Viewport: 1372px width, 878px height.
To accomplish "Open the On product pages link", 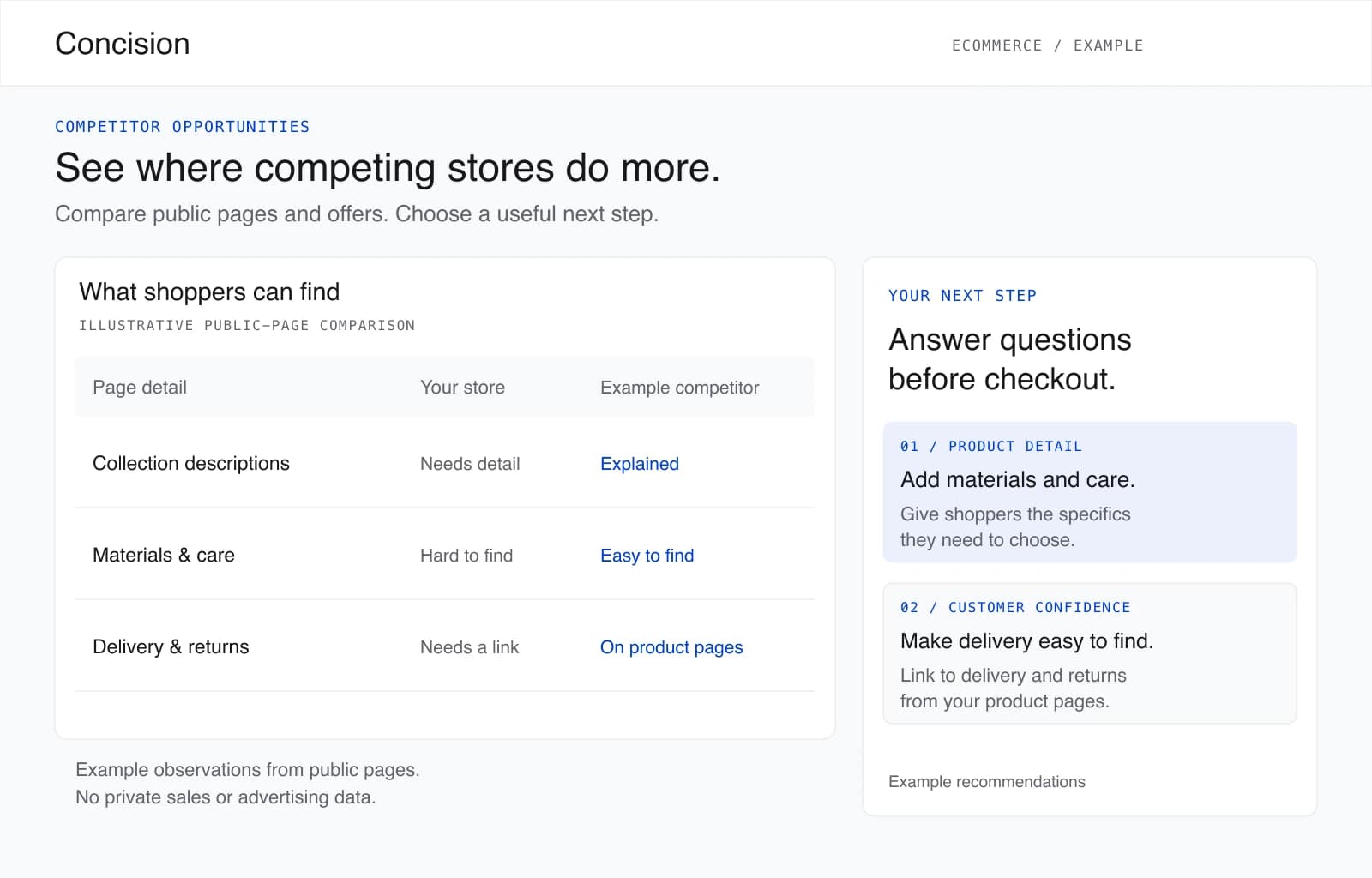I will point(671,647).
